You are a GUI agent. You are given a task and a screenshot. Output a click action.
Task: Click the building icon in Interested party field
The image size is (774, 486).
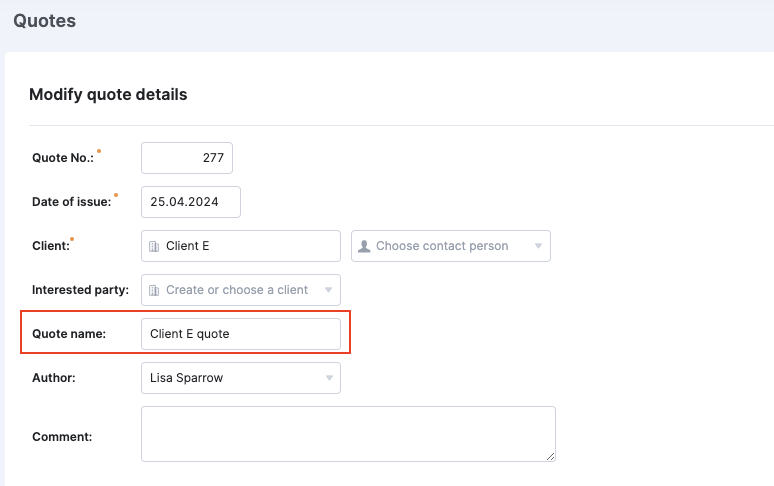[154, 290]
